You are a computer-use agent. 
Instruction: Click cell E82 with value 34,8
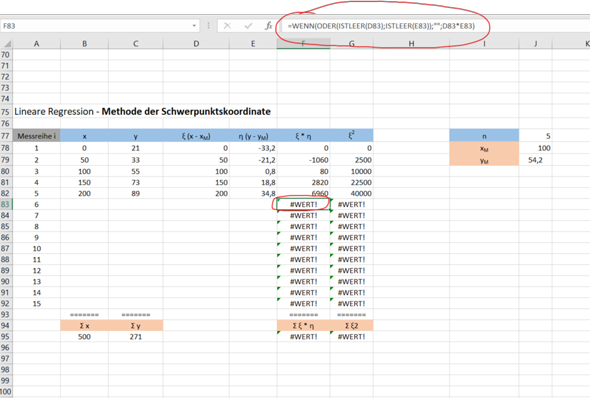click(x=253, y=193)
